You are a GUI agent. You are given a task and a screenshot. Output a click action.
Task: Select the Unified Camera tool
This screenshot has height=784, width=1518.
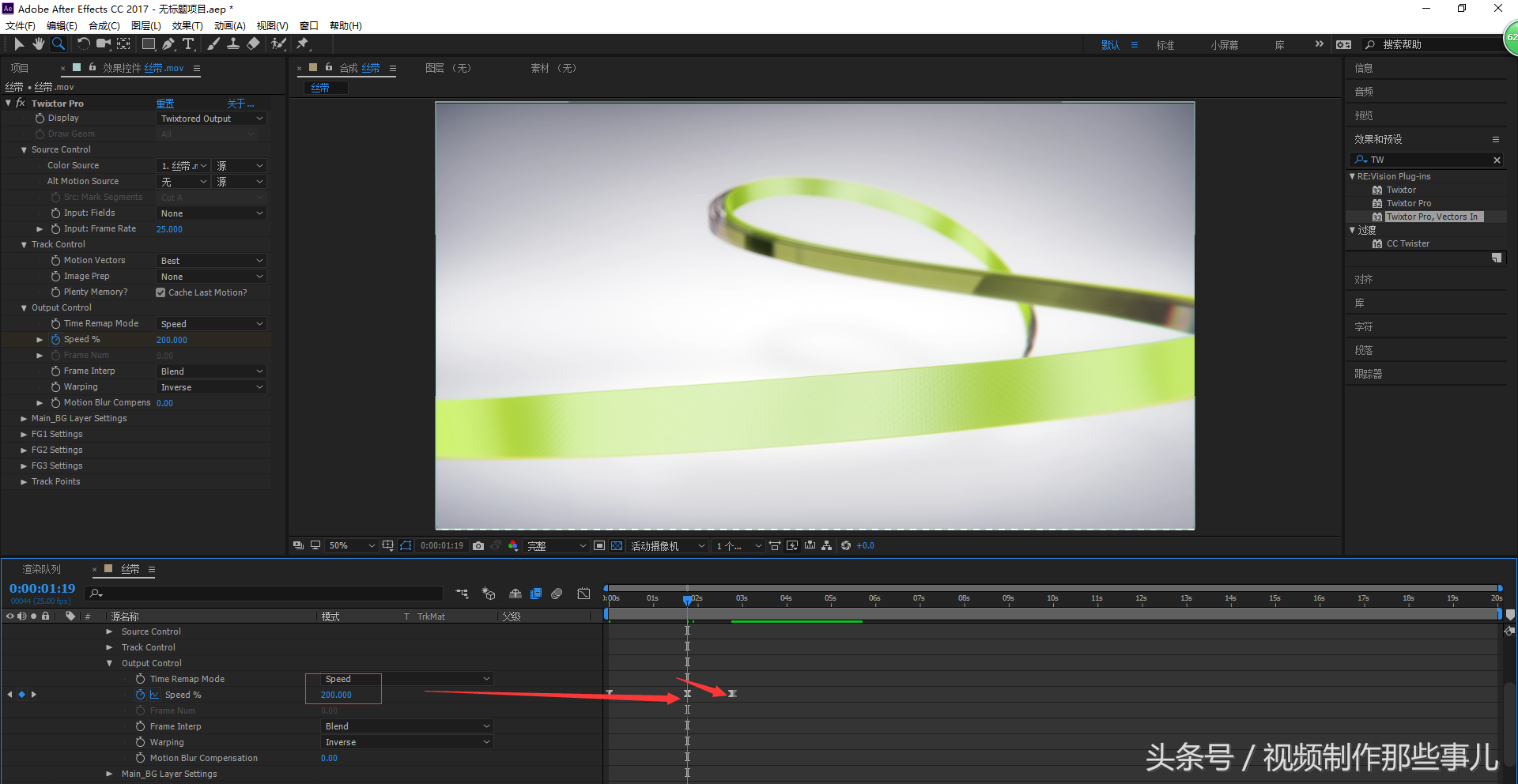(103, 44)
